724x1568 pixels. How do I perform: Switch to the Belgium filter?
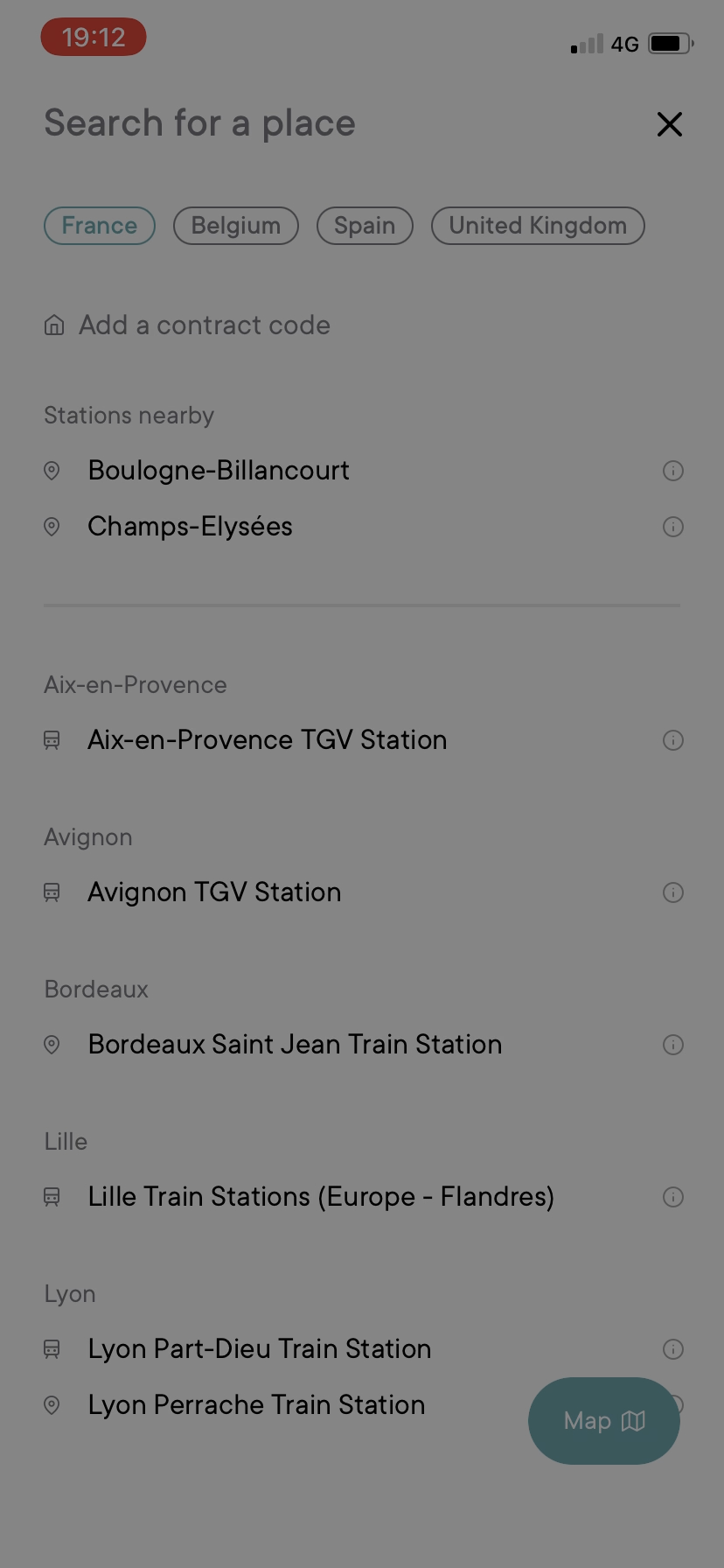236,226
